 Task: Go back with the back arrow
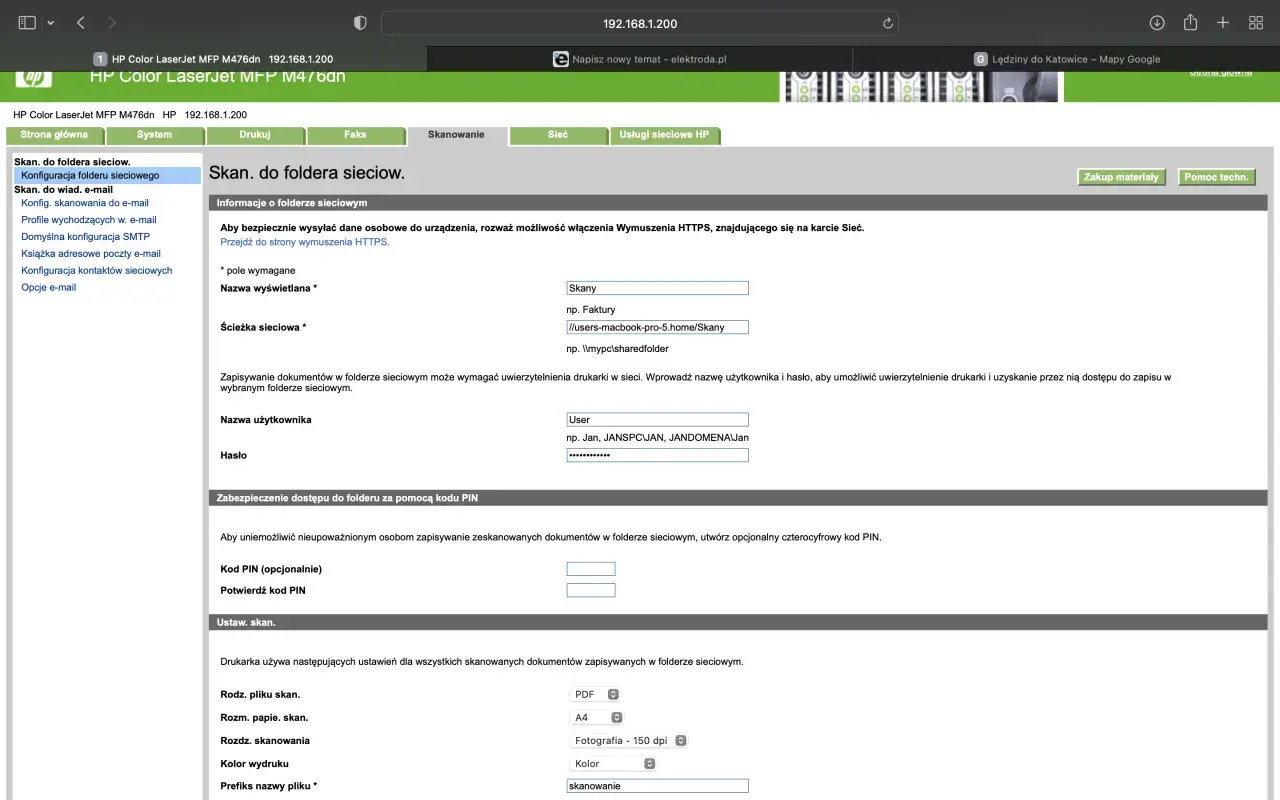(x=80, y=22)
